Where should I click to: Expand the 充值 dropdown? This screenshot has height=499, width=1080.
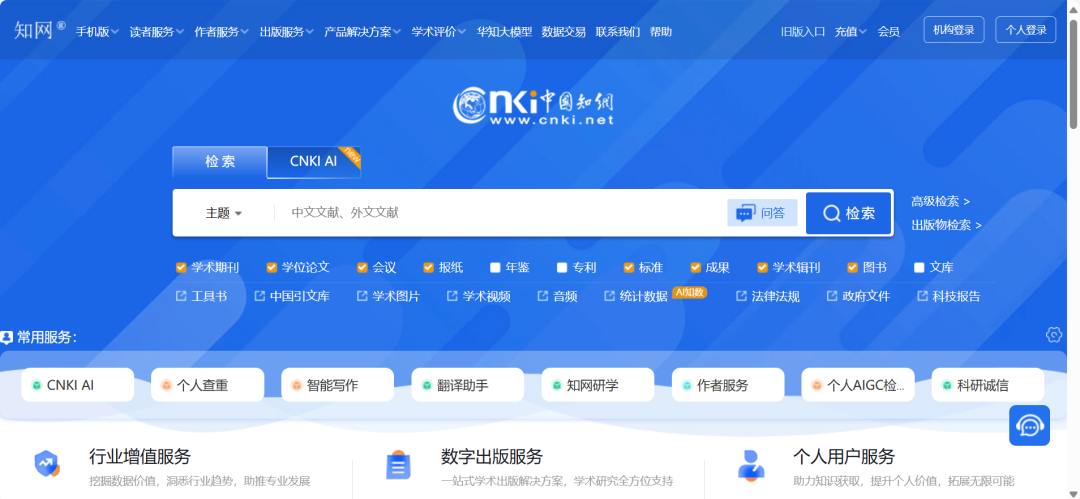[x=851, y=32]
